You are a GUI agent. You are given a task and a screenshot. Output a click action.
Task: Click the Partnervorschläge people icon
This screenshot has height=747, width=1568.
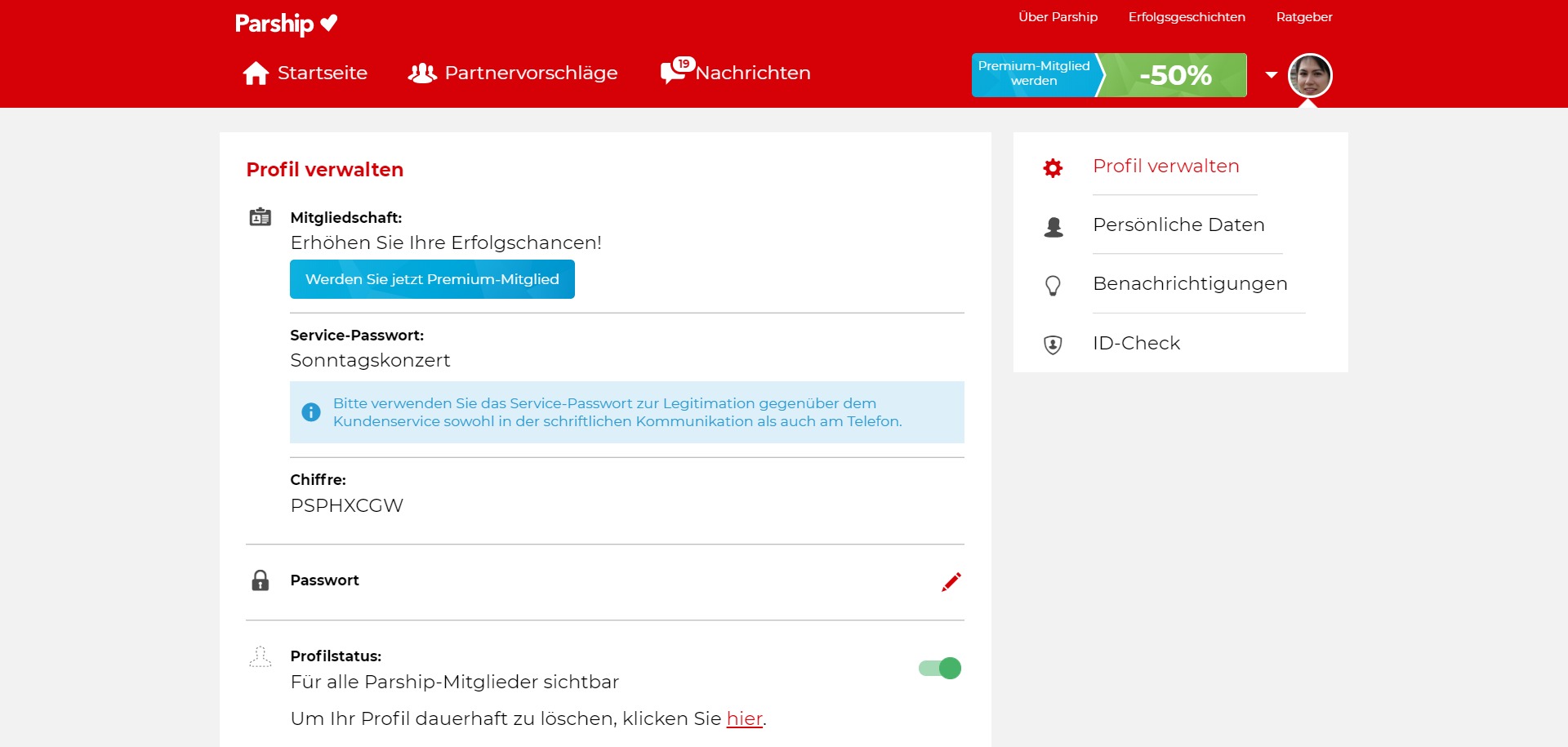421,72
